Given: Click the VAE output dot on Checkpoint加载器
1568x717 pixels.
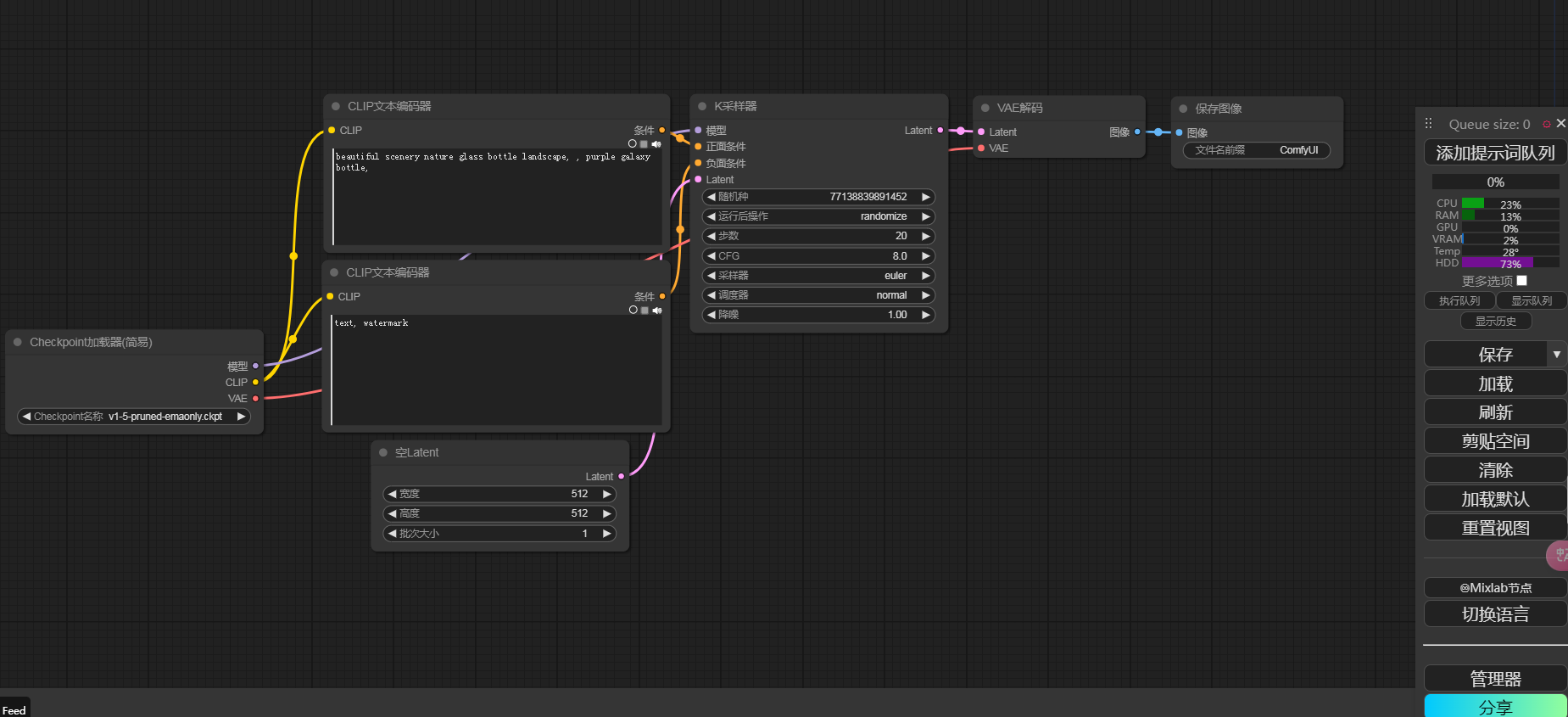Looking at the screenshot, I should (255, 398).
